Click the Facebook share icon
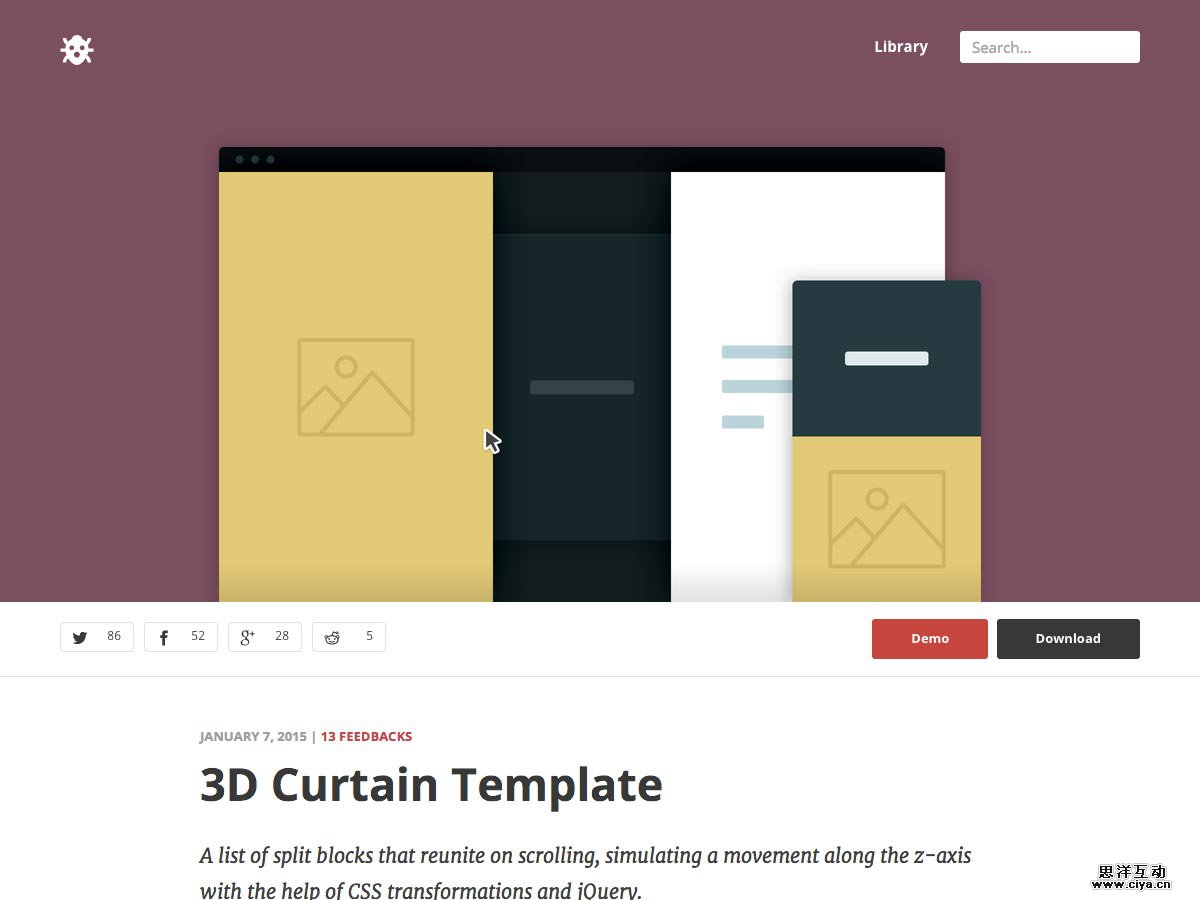This screenshot has width=1200, height=900. [163, 636]
